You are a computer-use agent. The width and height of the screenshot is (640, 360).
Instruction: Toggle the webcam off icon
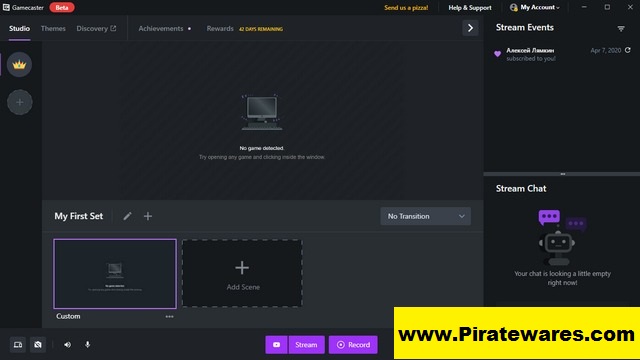point(38,344)
